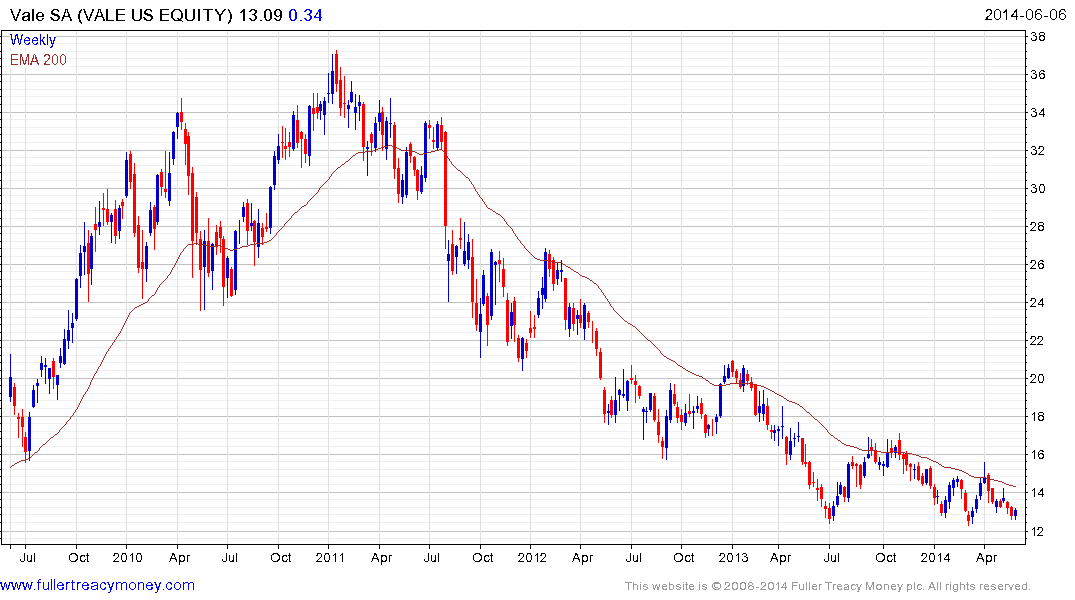Select the last price value 13.09
This screenshot has height=600, width=1075.
pyautogui.click(x=261, y=15)
